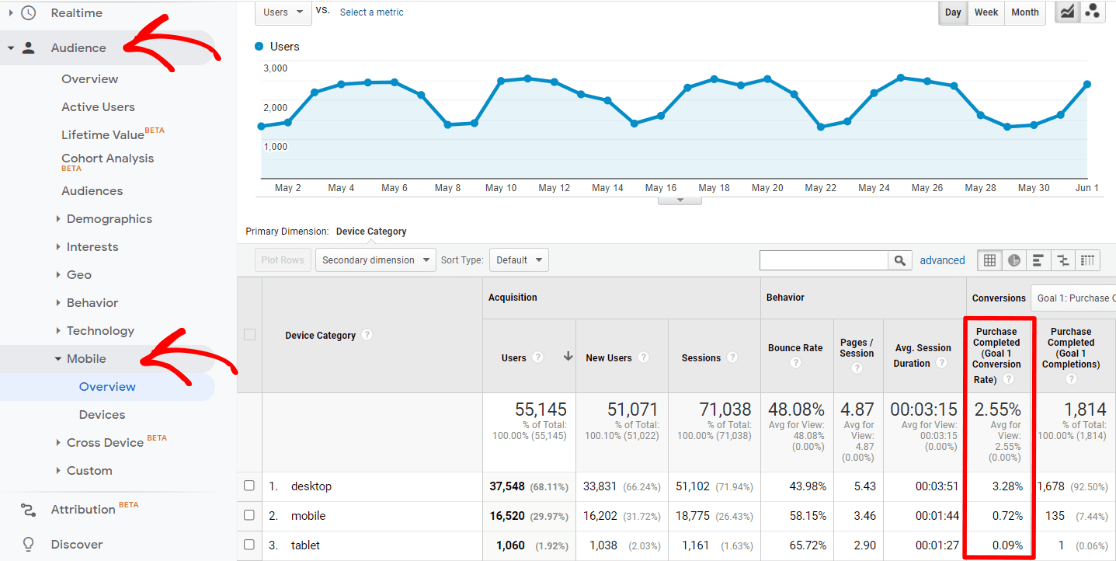The width and height of the screenshot is (1116, 561).
Task: Open Active Users report
Action: click(x=98, y=107)
